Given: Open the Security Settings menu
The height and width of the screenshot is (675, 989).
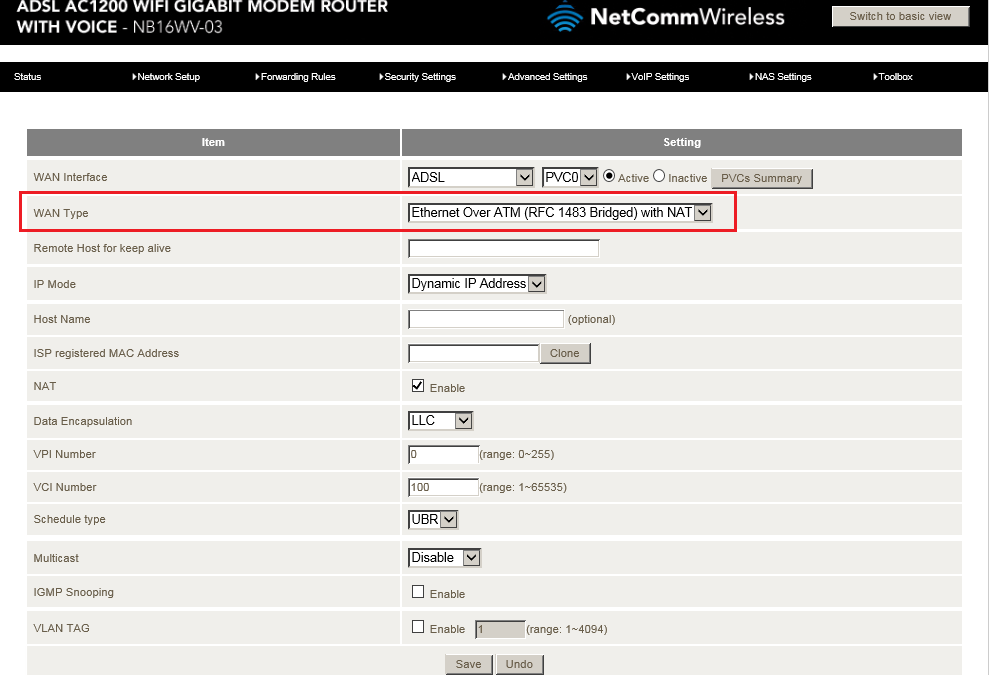Looking at the screenshot, I should click(418, 77).
